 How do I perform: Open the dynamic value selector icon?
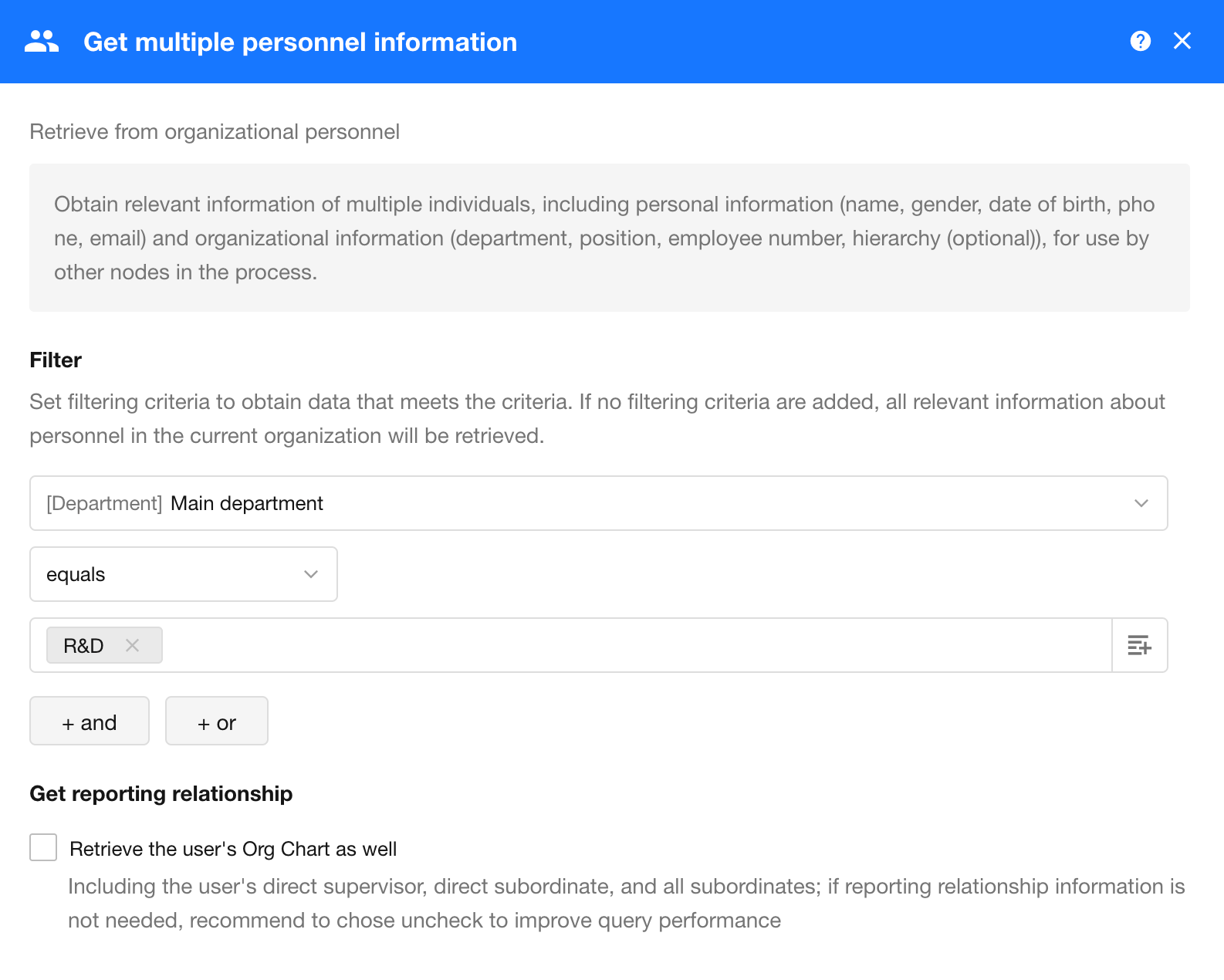point(1139,645)
